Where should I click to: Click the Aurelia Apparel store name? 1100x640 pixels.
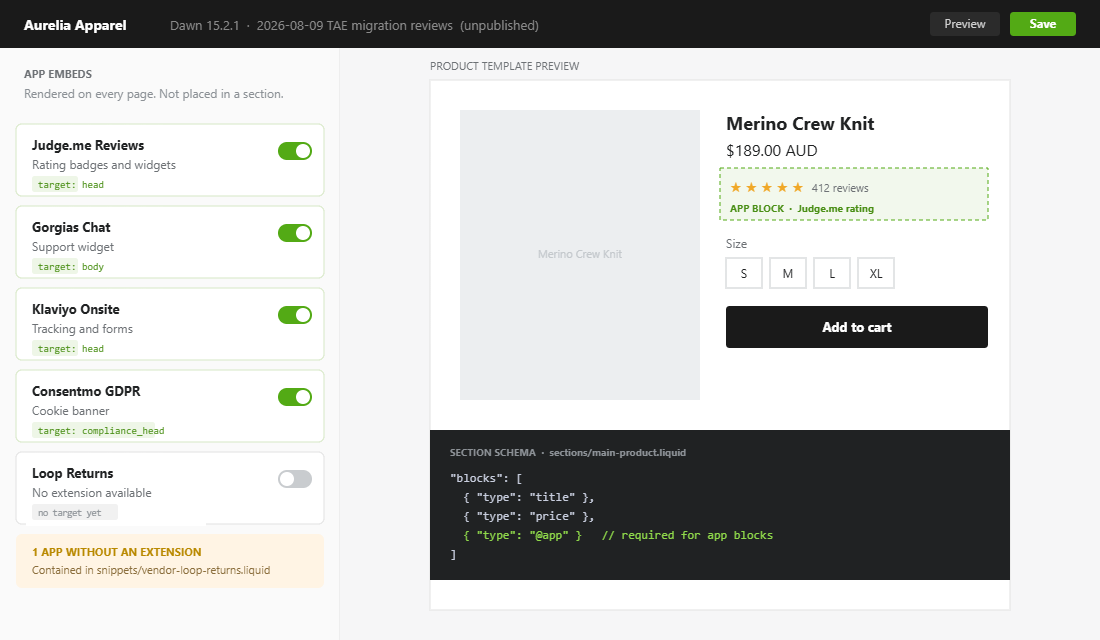click(75, 25)
